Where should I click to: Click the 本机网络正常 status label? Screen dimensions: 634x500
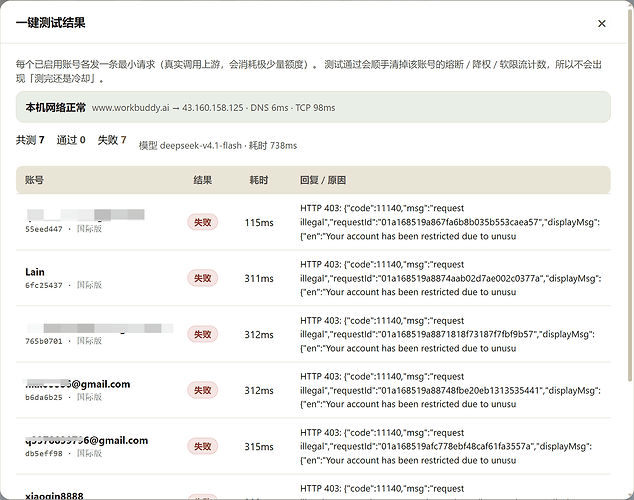(55, 108)
